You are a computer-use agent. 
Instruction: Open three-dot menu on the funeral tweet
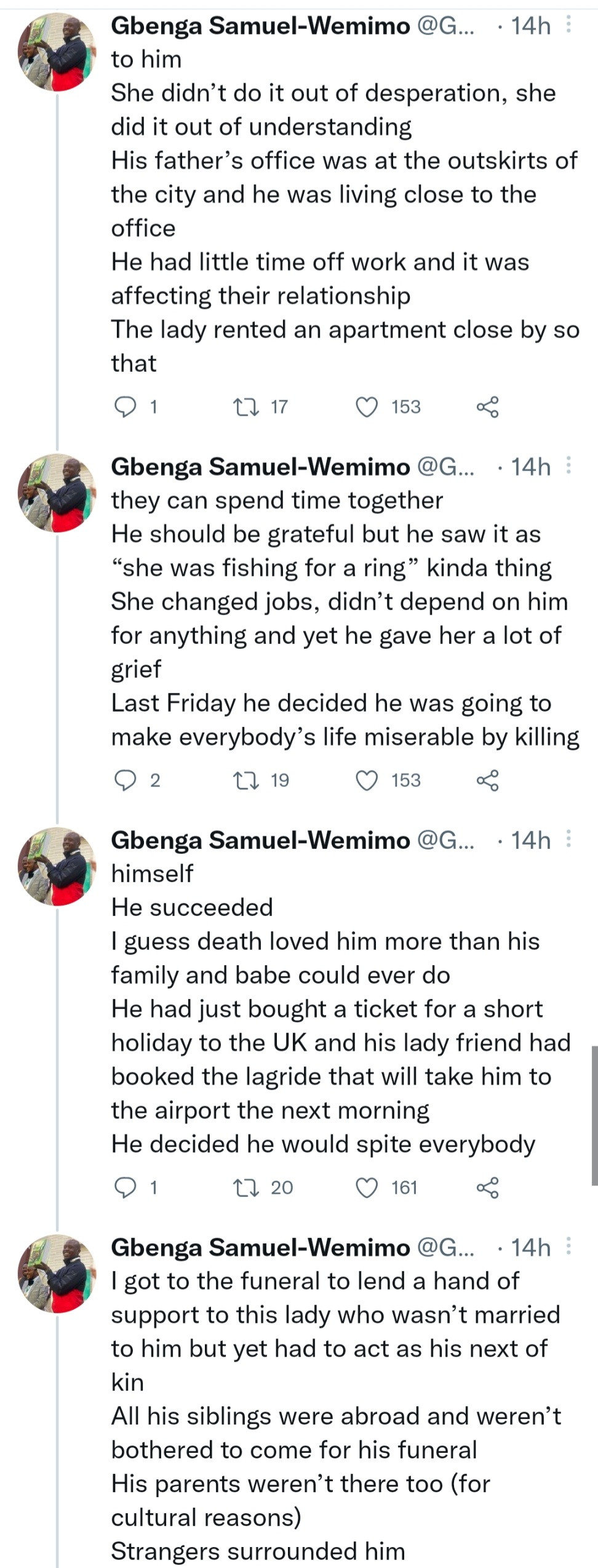click(x=568, y=1247)
